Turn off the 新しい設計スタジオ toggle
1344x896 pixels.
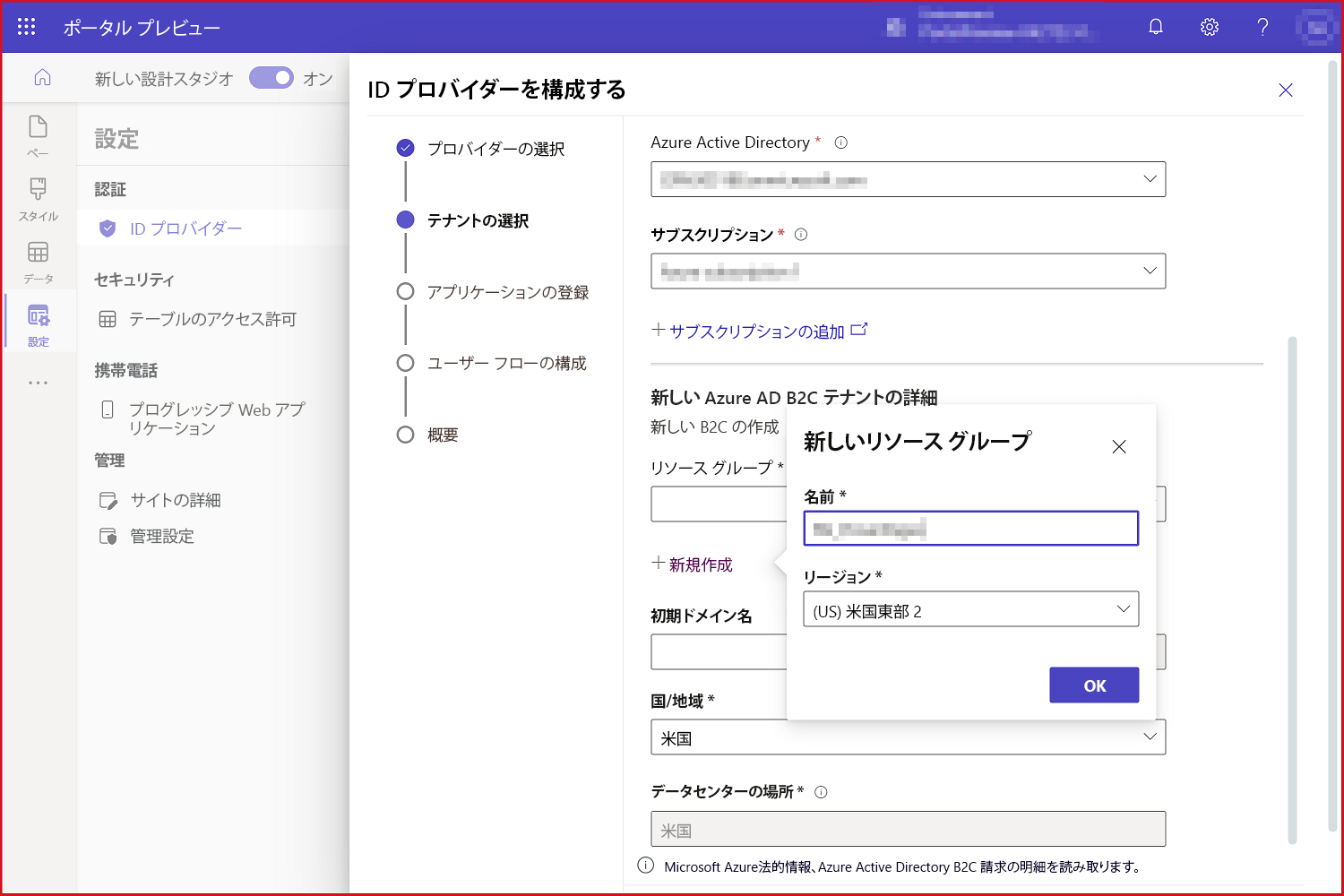pyautogui.click(x=271, y=78)
